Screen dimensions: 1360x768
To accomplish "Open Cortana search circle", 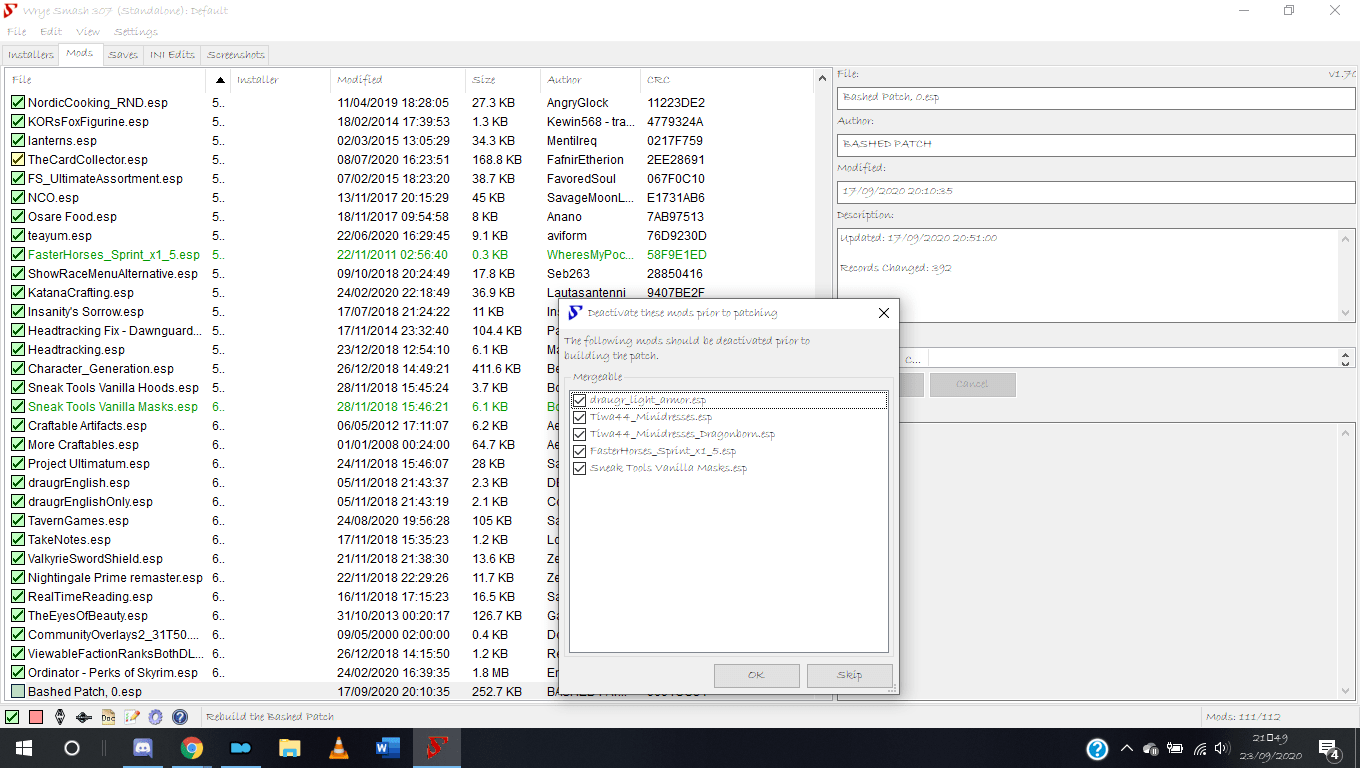I will 72,748.
